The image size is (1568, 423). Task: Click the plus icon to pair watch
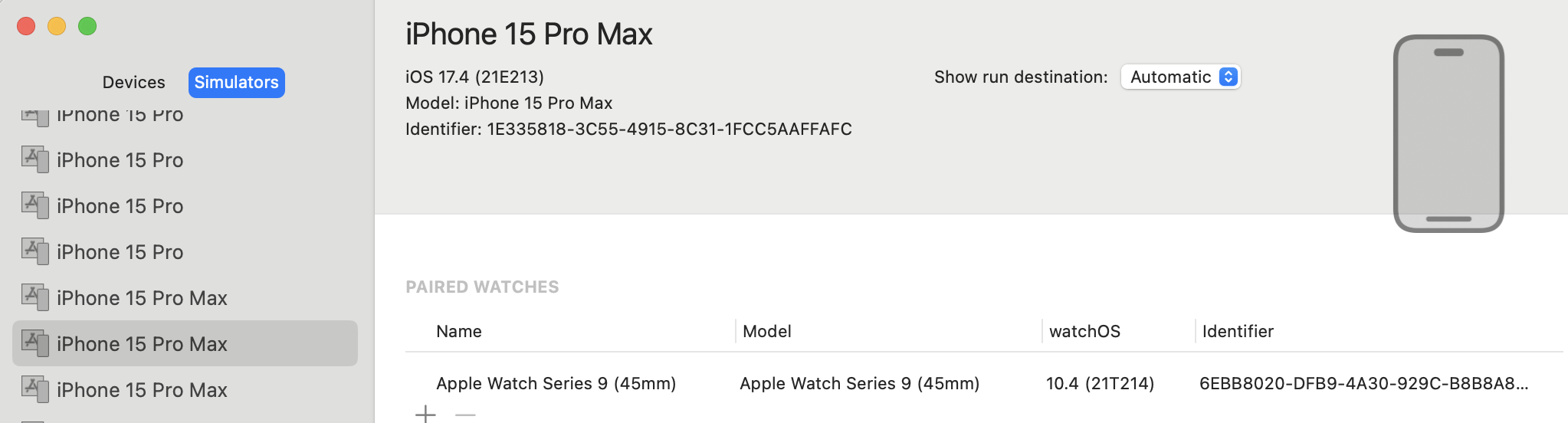pos(425,415)
